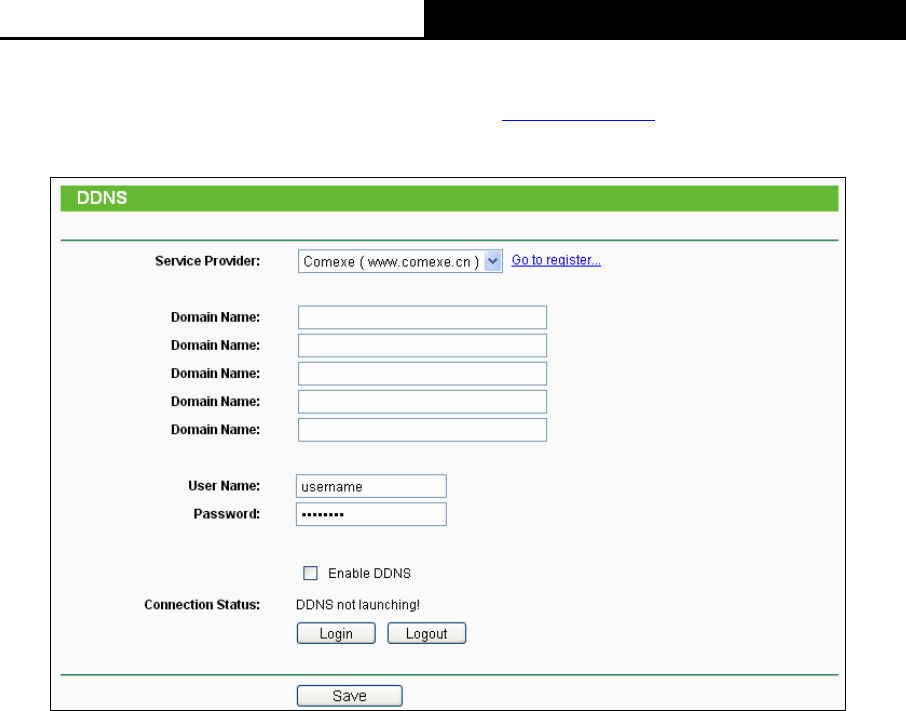Click the Password label
The image size is (906, 711).
click(x=226, y=514)
